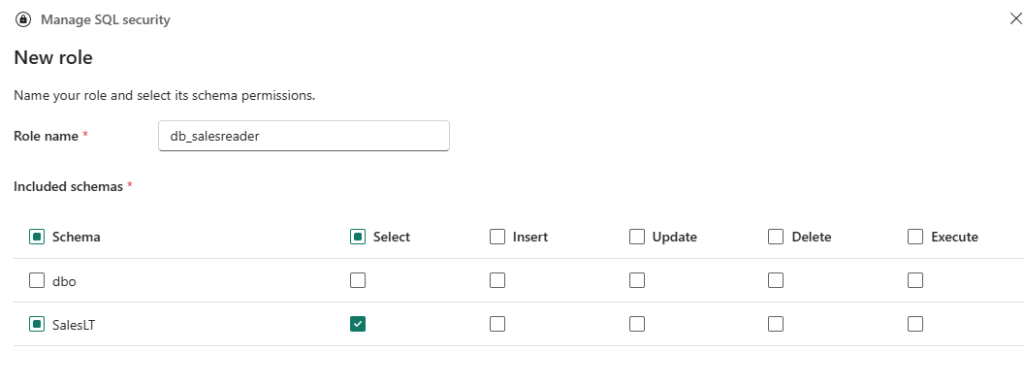Enable Insert permission for SalesLT

(x=498, y=323)
